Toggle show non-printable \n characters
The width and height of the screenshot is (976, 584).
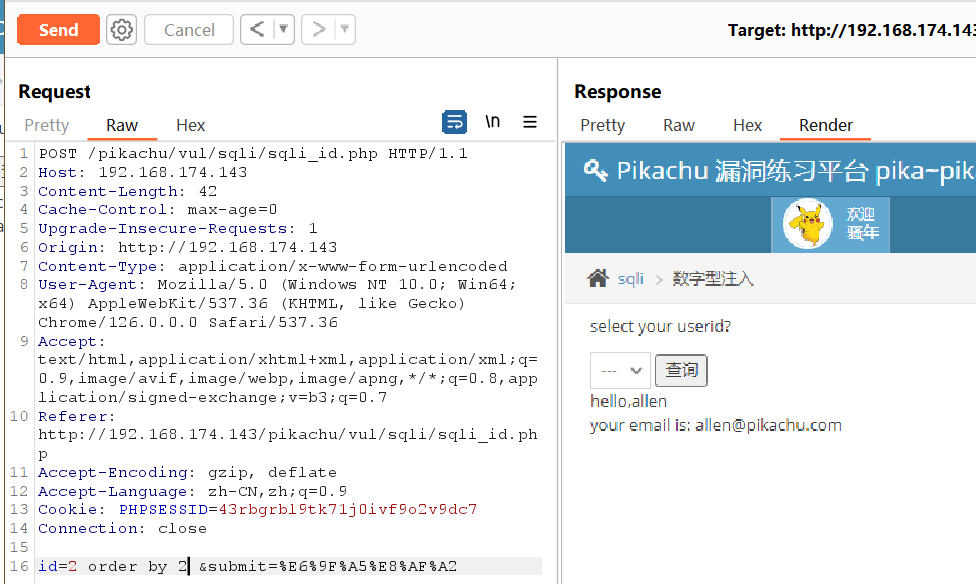coord(492,121)
